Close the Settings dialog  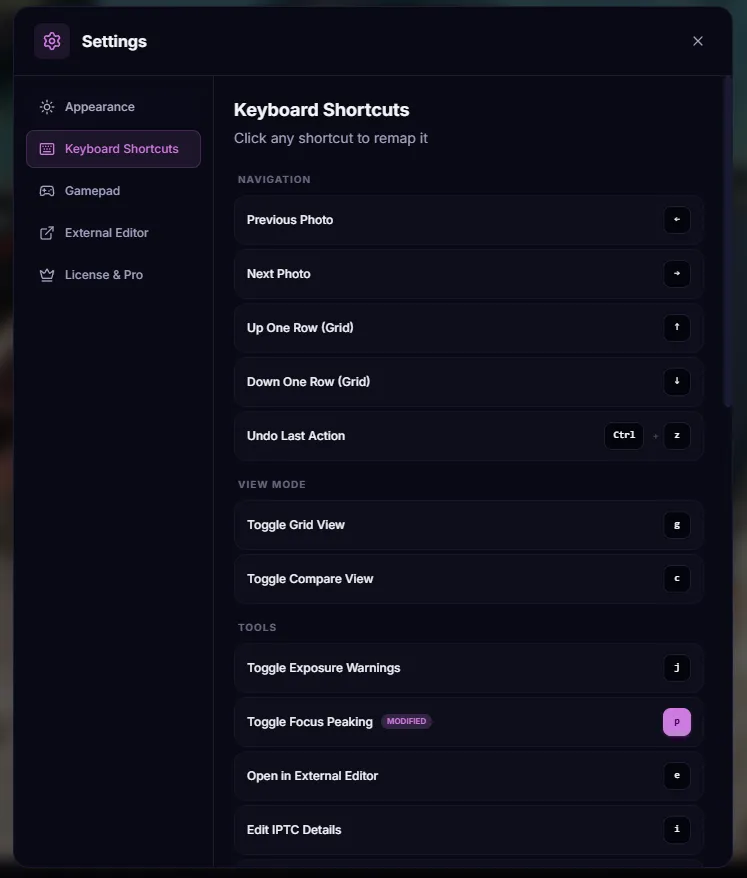698,41
